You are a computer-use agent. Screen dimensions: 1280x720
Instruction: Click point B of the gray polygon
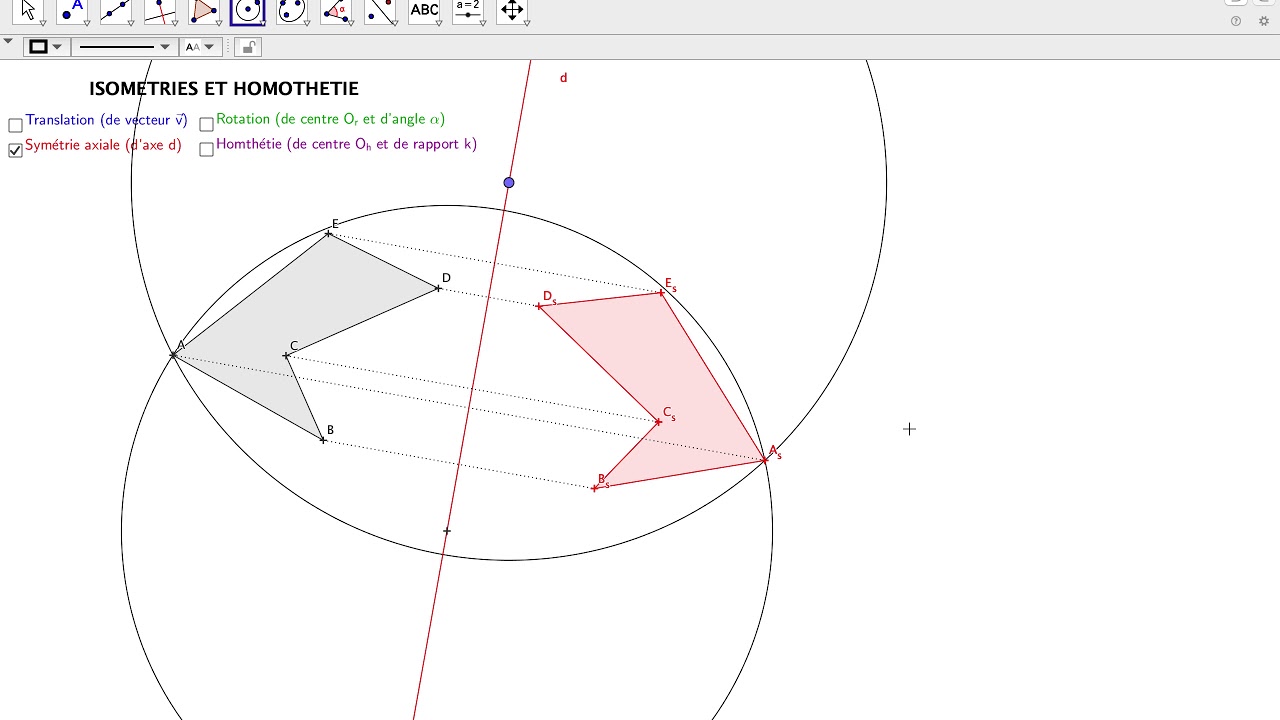323,440
